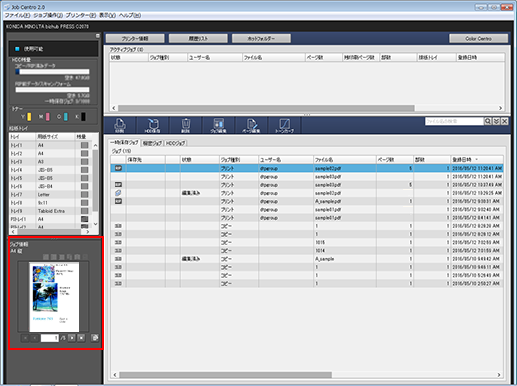This screenshot has height=386, width=517.
Task: Open the プリンター(P) menu
Action: pos(81,15)
